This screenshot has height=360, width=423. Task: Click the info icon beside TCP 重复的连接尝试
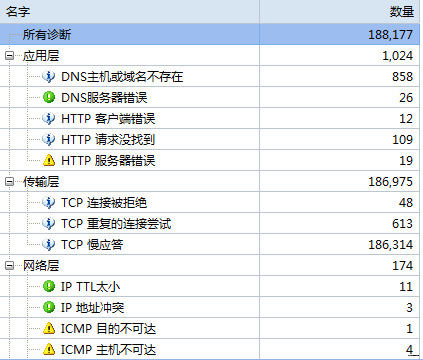[x=49, y=224]
